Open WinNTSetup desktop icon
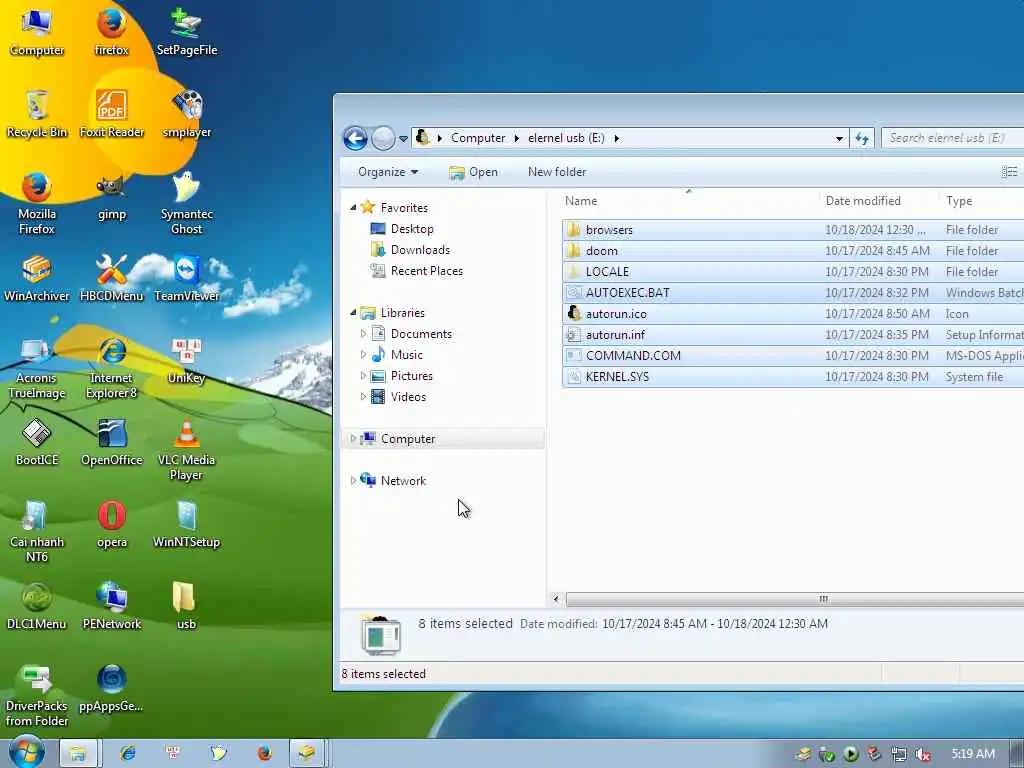 [187, 524]
